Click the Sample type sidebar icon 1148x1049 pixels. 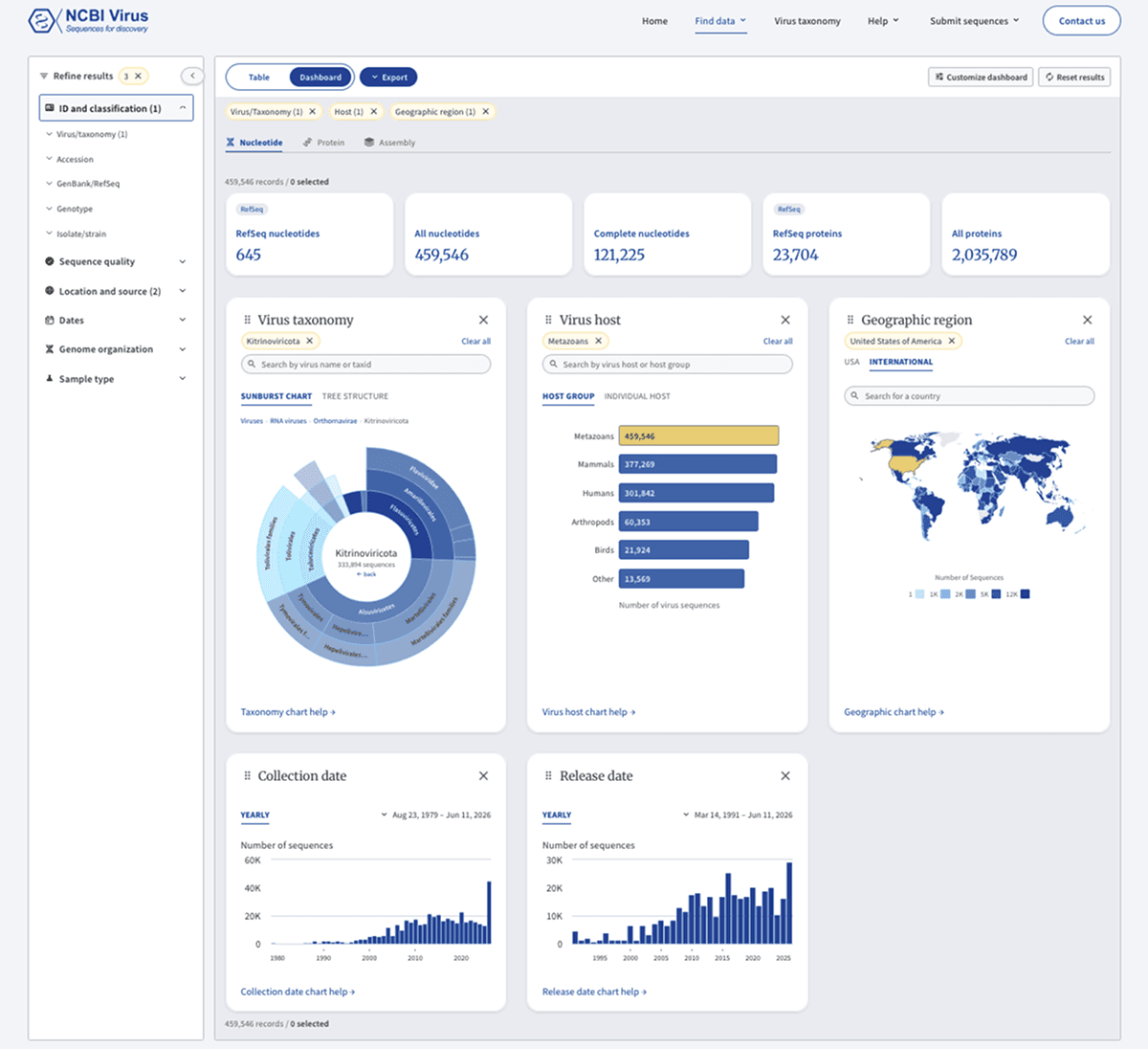coord(50,379)
